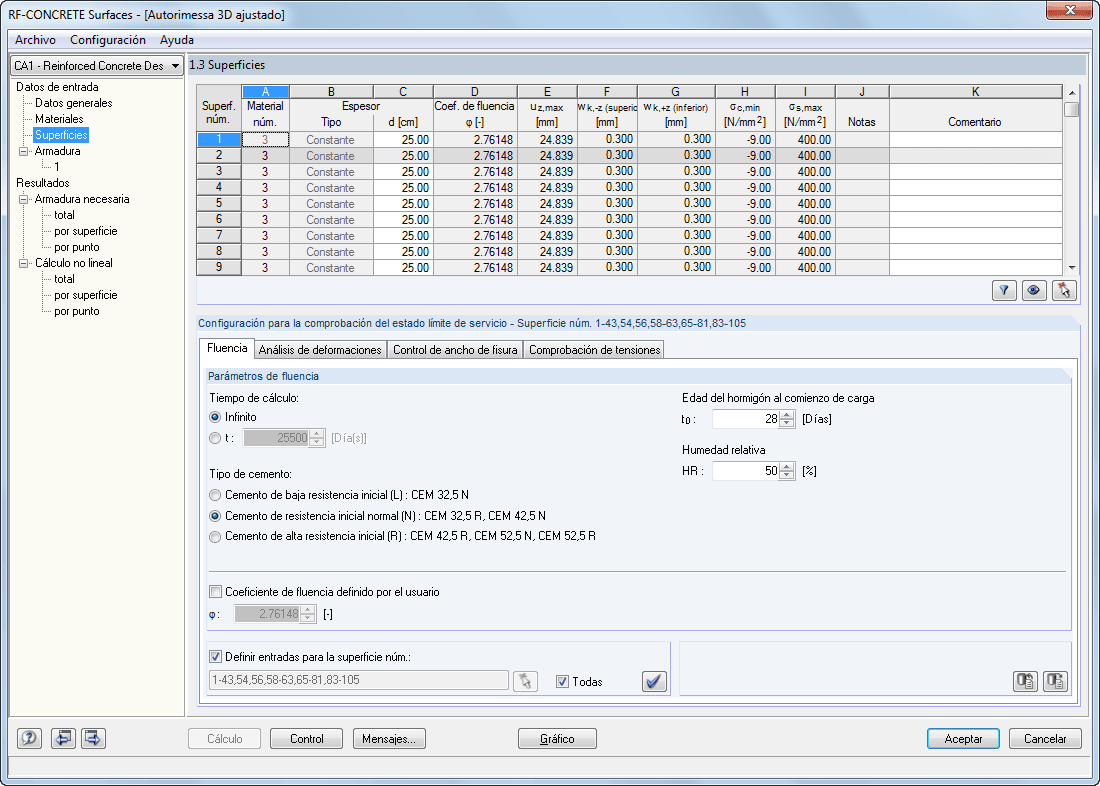Viewport: 1100px width, 786px height.
Task: Select low initial strength cement (L) CEM 32,5 N
Action: pos(215,495)
